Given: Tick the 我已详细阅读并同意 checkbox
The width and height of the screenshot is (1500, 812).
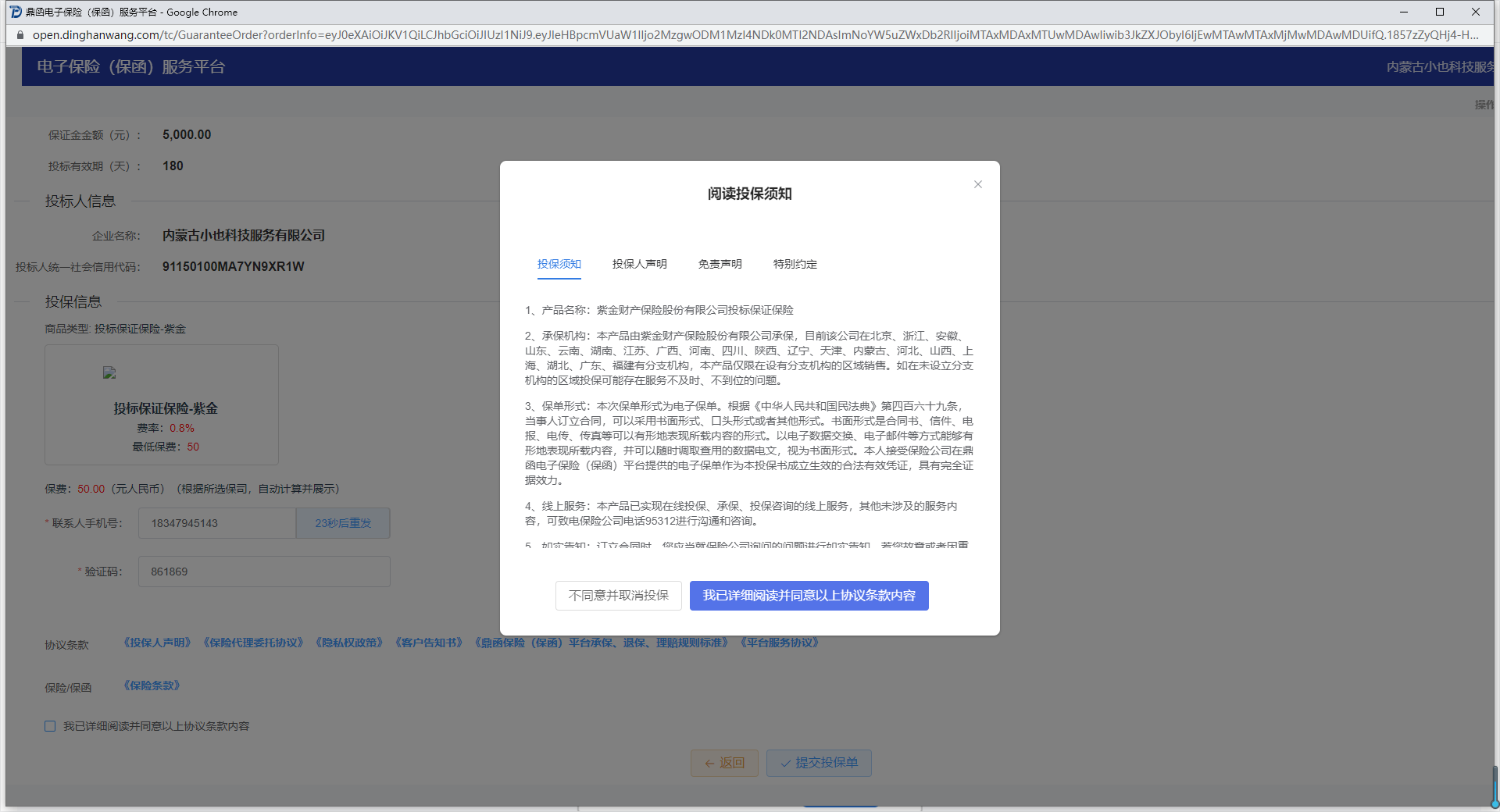Looking at the screenshot, I should [x=50, y=726].
